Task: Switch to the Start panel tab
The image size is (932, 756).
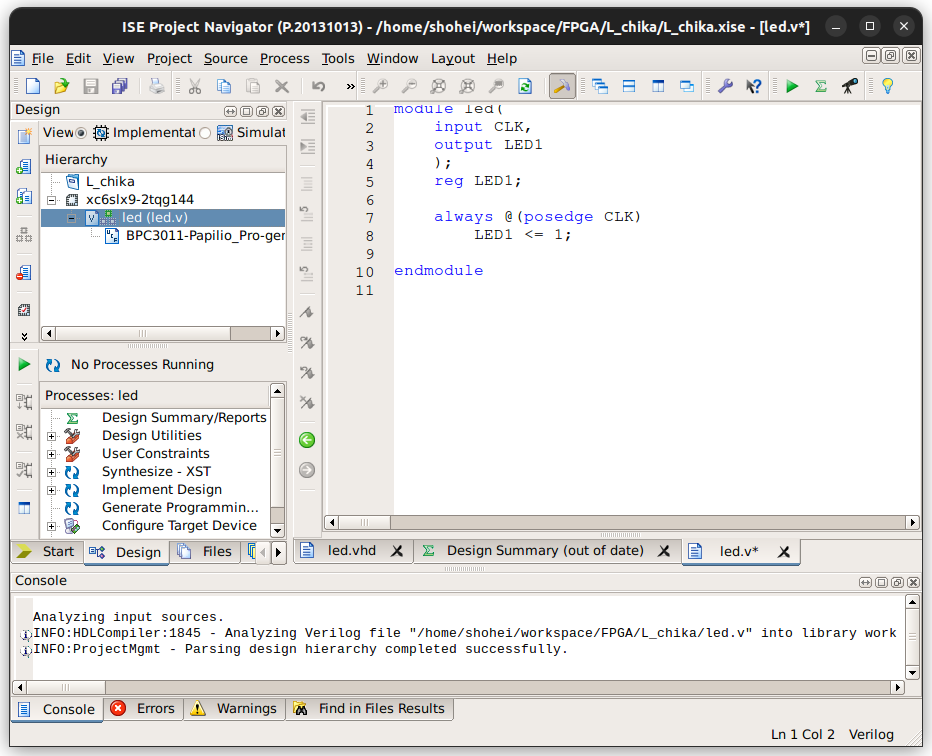Action: (x=46, y=552)
